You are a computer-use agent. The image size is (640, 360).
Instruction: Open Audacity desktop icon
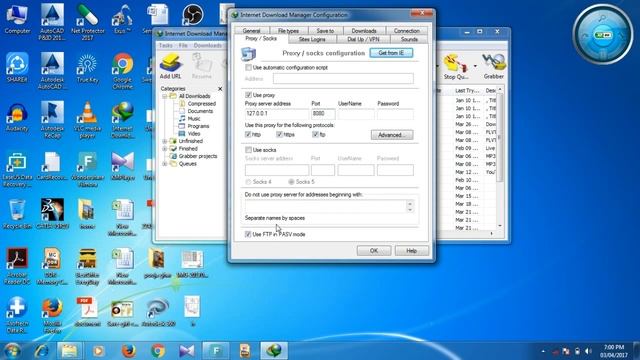tap(17, 117)
